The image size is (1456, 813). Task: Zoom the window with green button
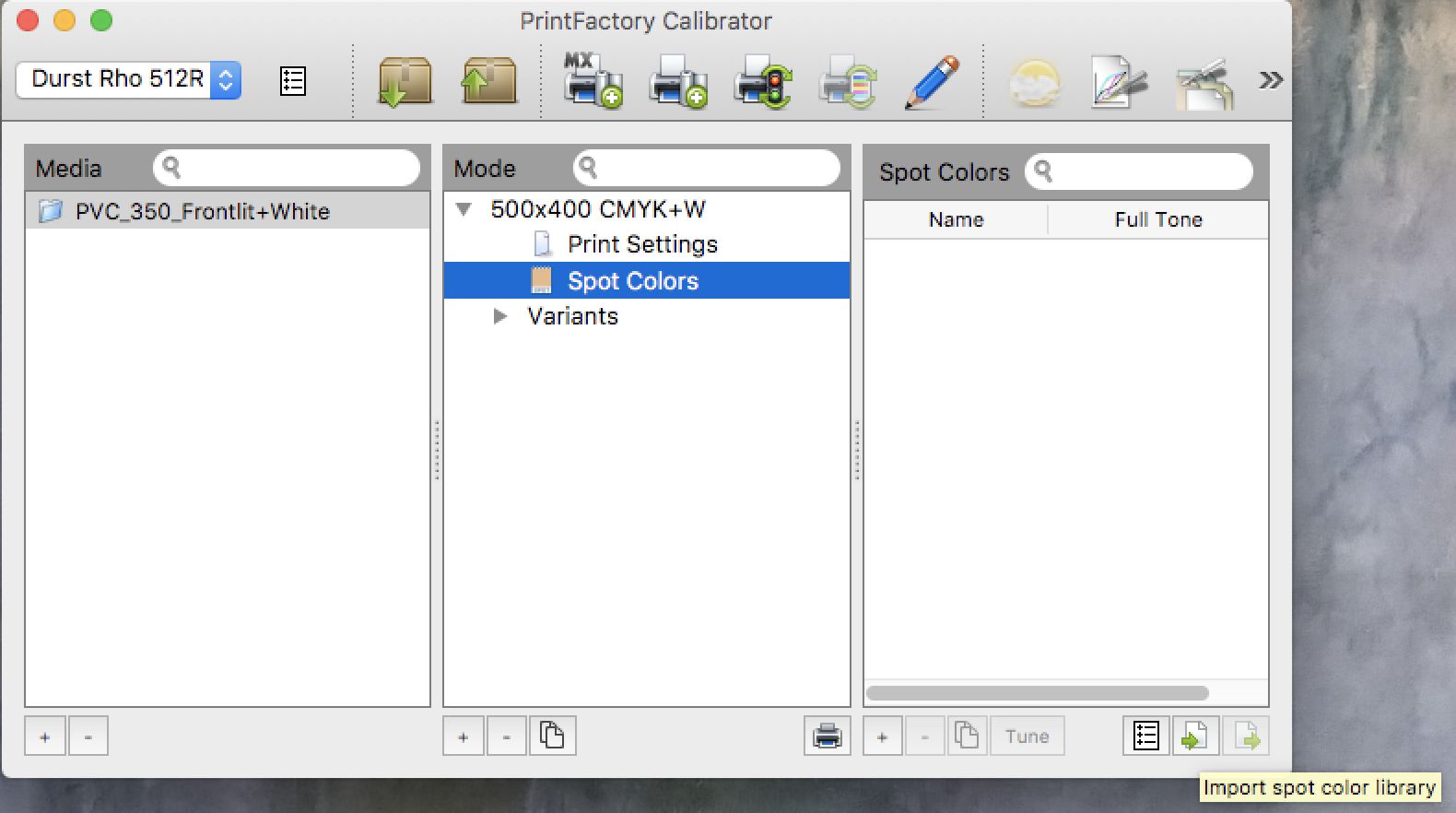click(x=101, y=20)
